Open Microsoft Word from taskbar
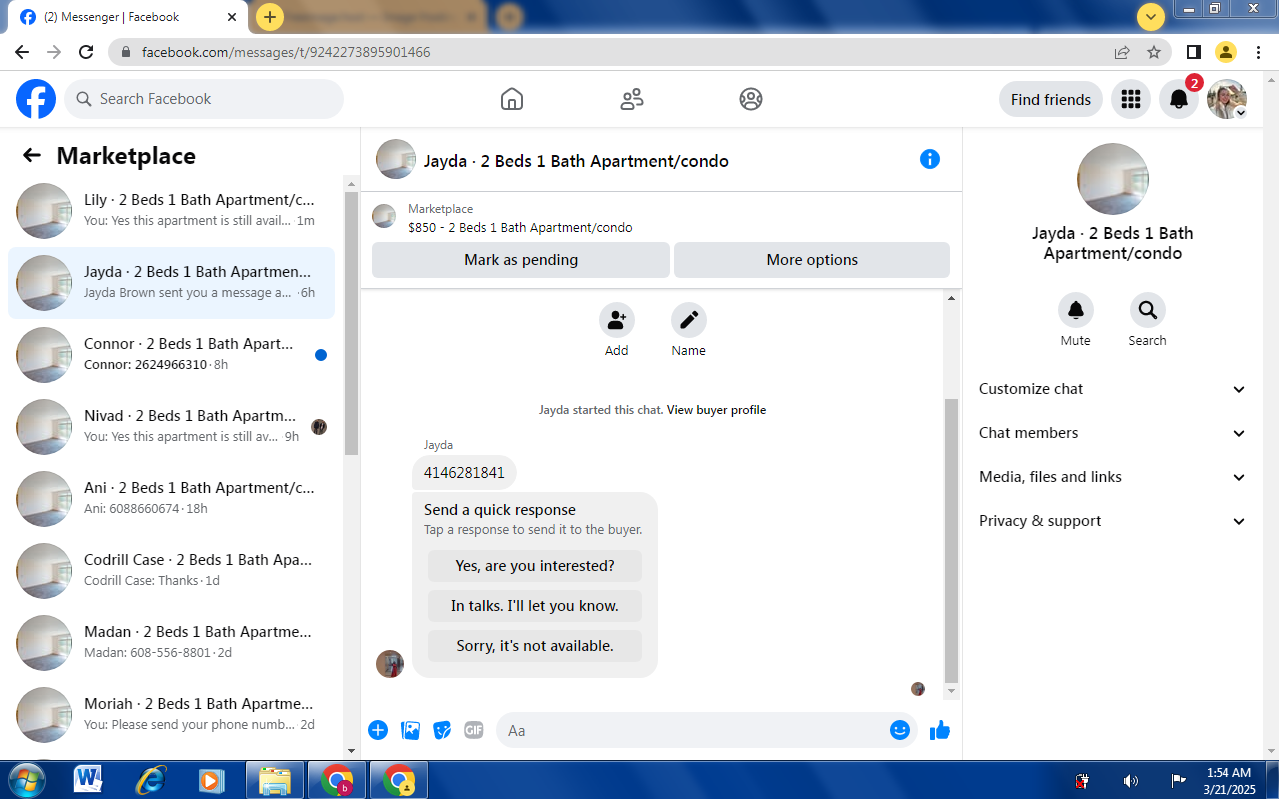Viewport: 1279px width, 799px height. [88, 780]
